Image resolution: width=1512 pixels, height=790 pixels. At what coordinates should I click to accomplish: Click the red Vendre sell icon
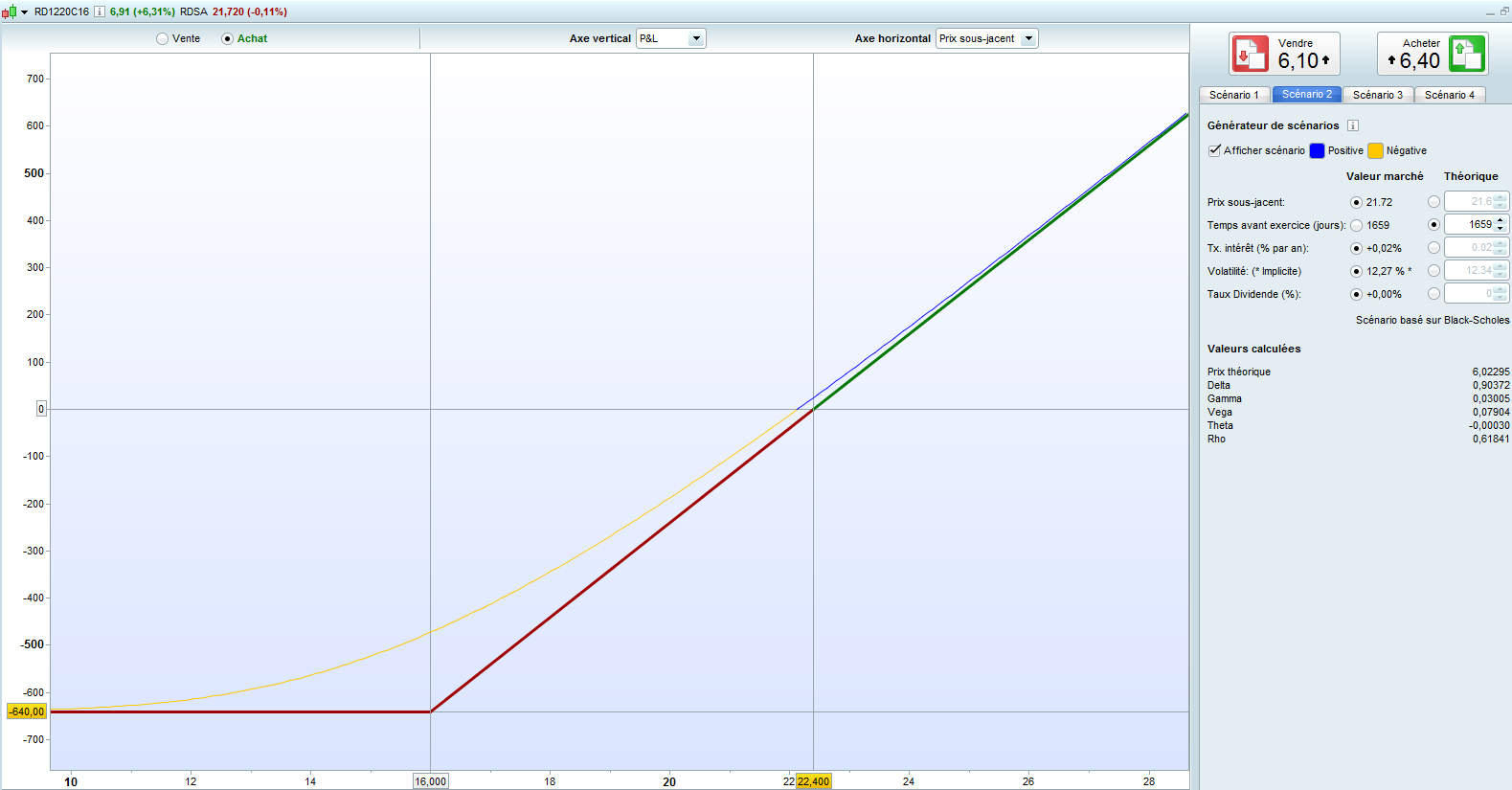pos(1251,54)
